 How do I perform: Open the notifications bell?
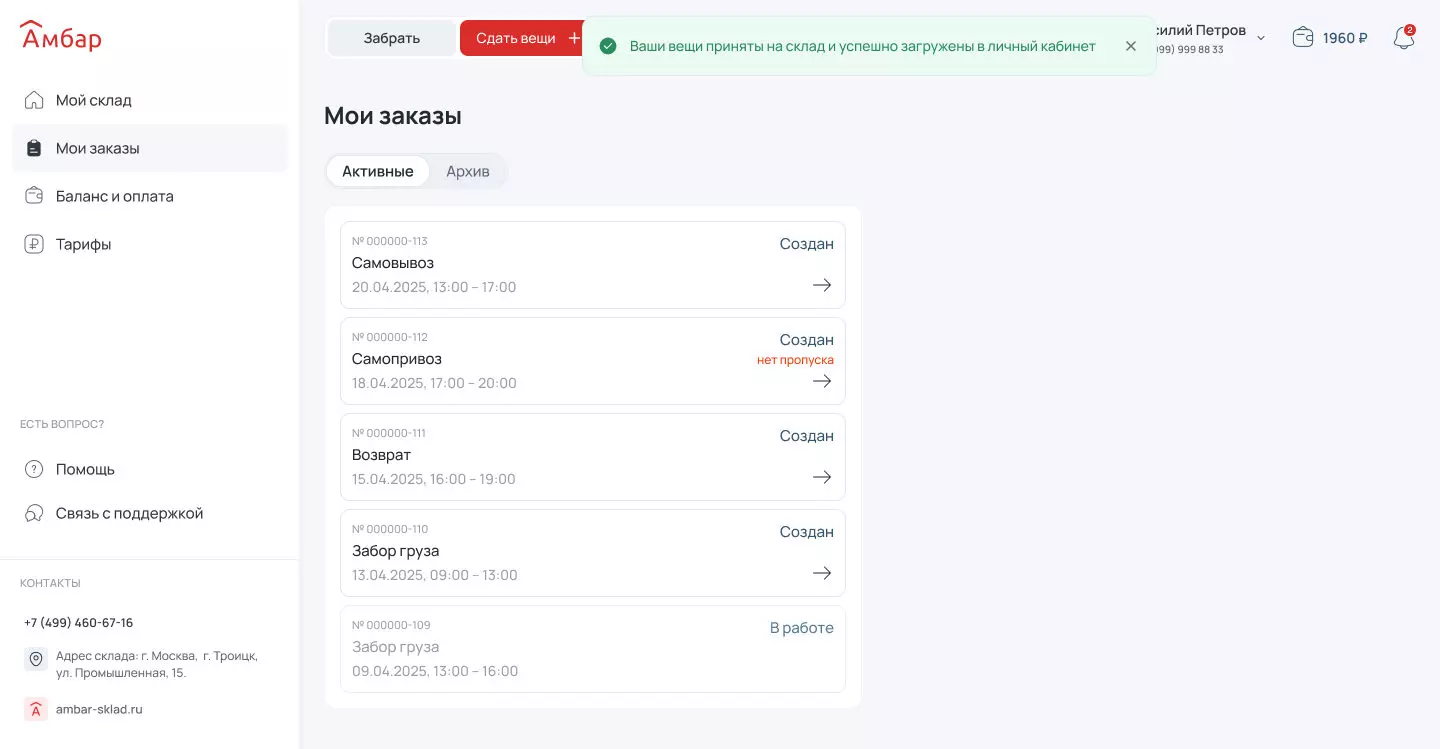1404,38
